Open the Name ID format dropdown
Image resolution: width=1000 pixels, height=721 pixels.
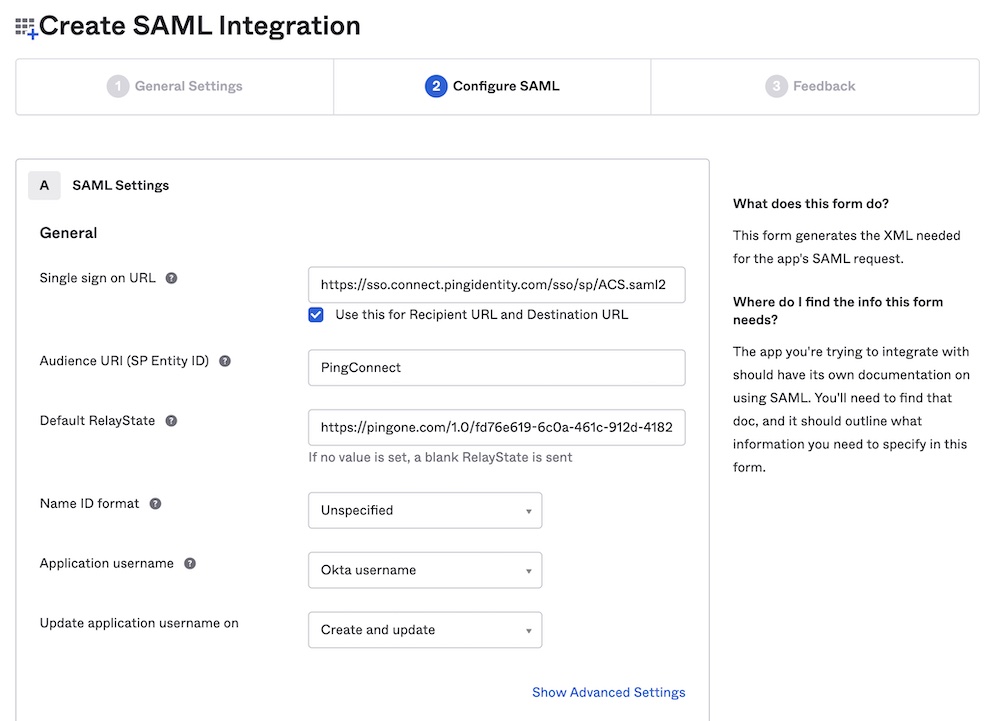425,510
